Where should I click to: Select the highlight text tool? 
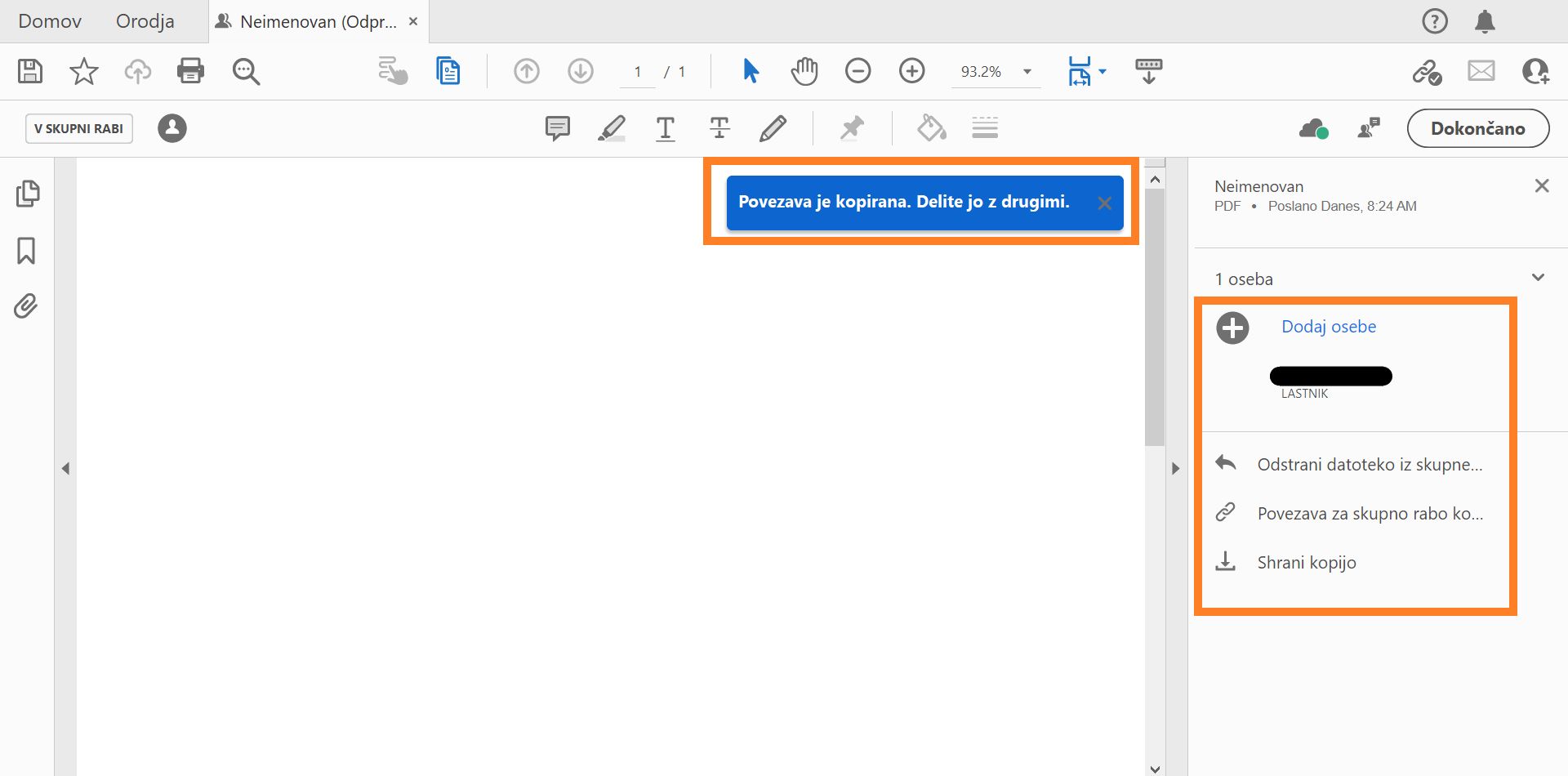point(612,128)
